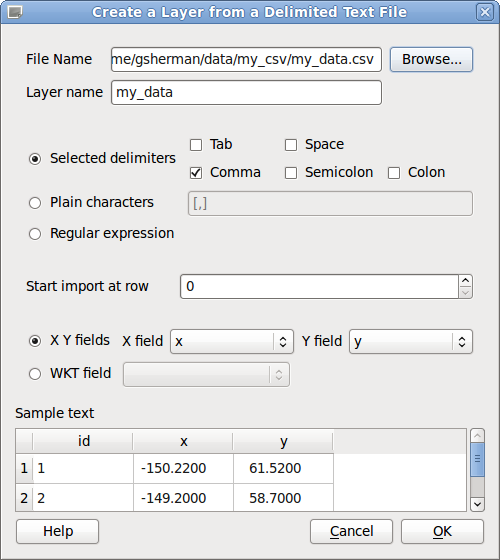Choose the Regular expression option
The width and height of the screenshot is (500, 560).
point(35,234)
